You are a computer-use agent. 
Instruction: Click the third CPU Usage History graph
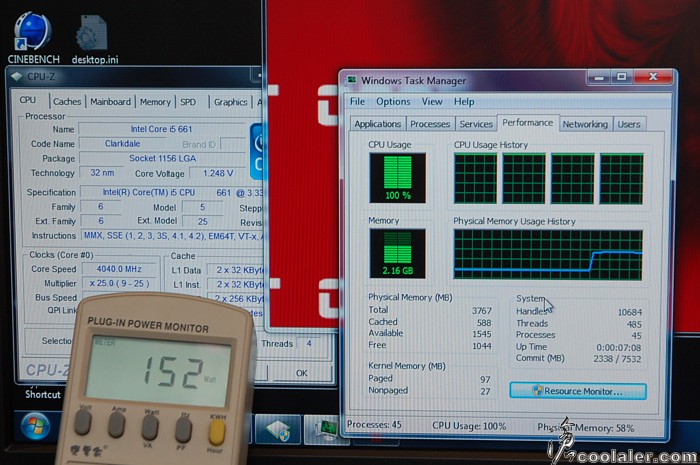[573, 179]
